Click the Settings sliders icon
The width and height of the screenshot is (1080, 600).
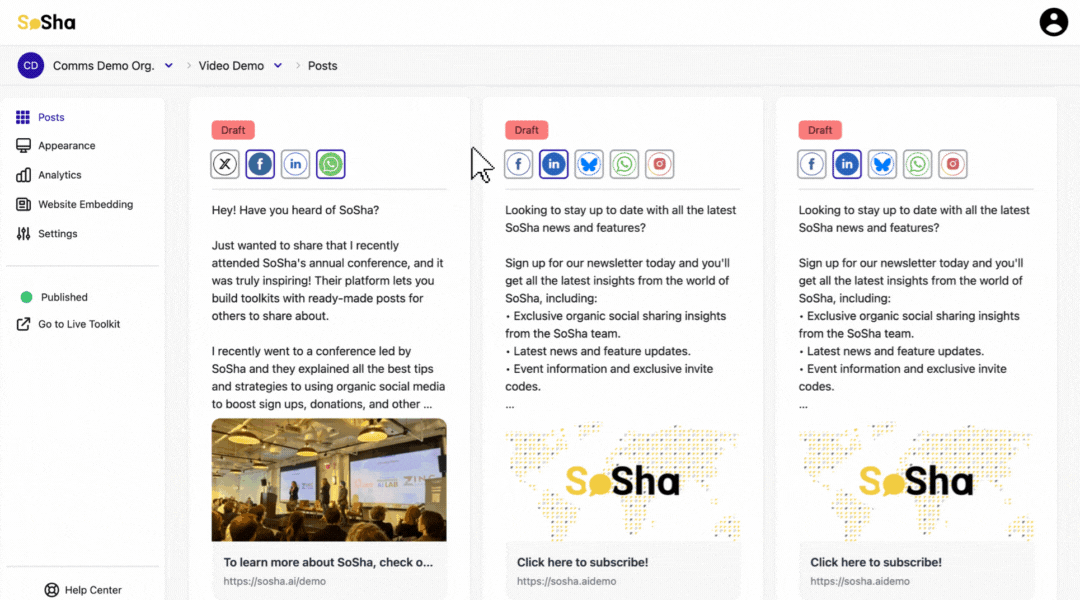tap(23, 234)
